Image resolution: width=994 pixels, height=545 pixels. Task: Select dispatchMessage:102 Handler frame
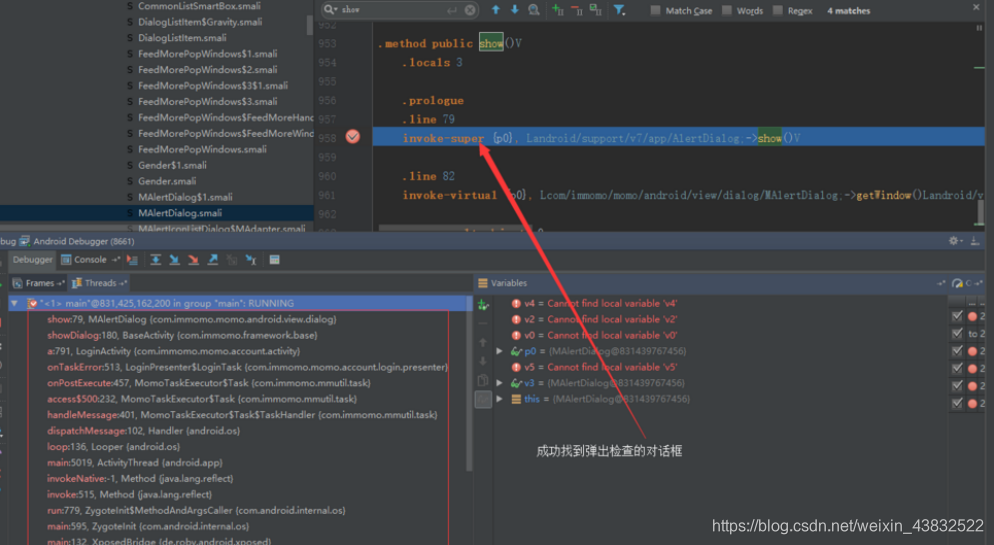[x=143, y=431]
